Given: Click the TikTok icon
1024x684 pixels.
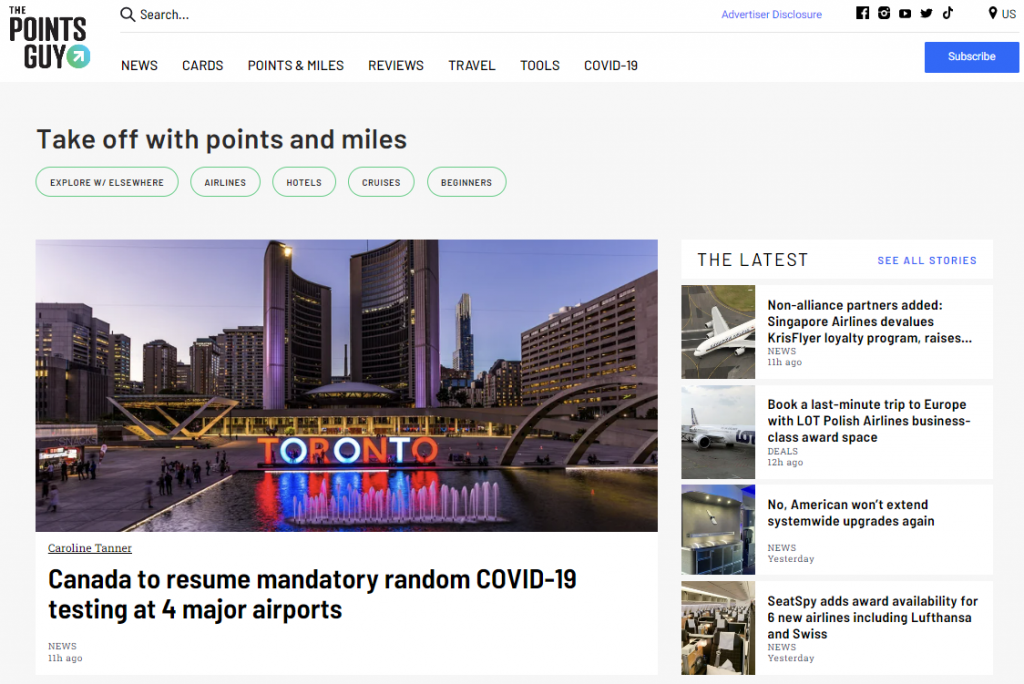Looking at the screenshot, I should point(947,13).
